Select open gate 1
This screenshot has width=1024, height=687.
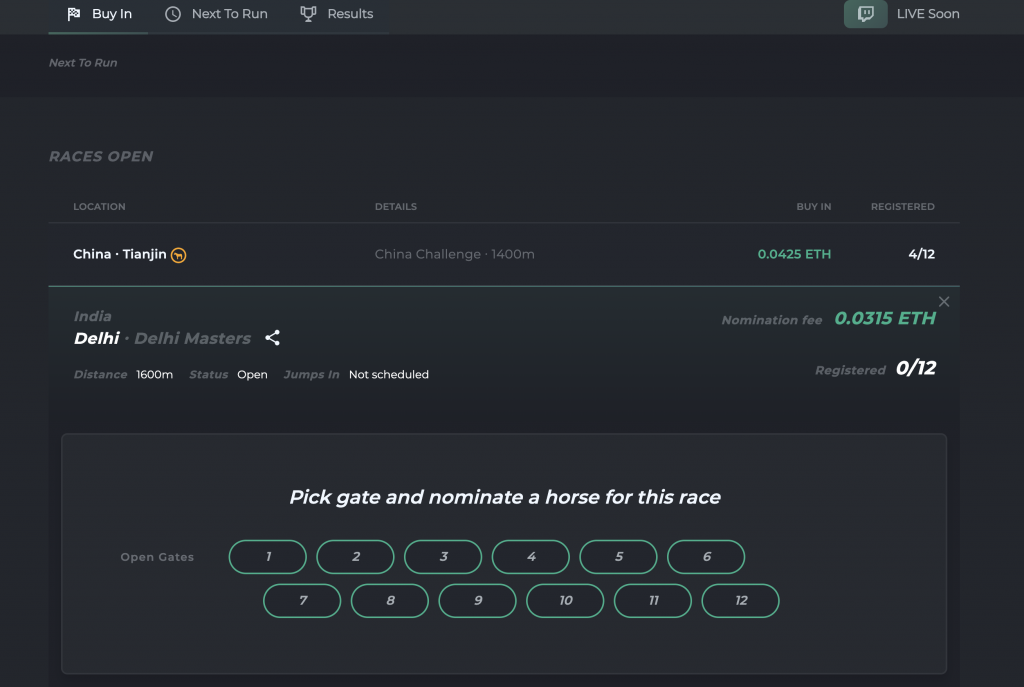[268, 557]
